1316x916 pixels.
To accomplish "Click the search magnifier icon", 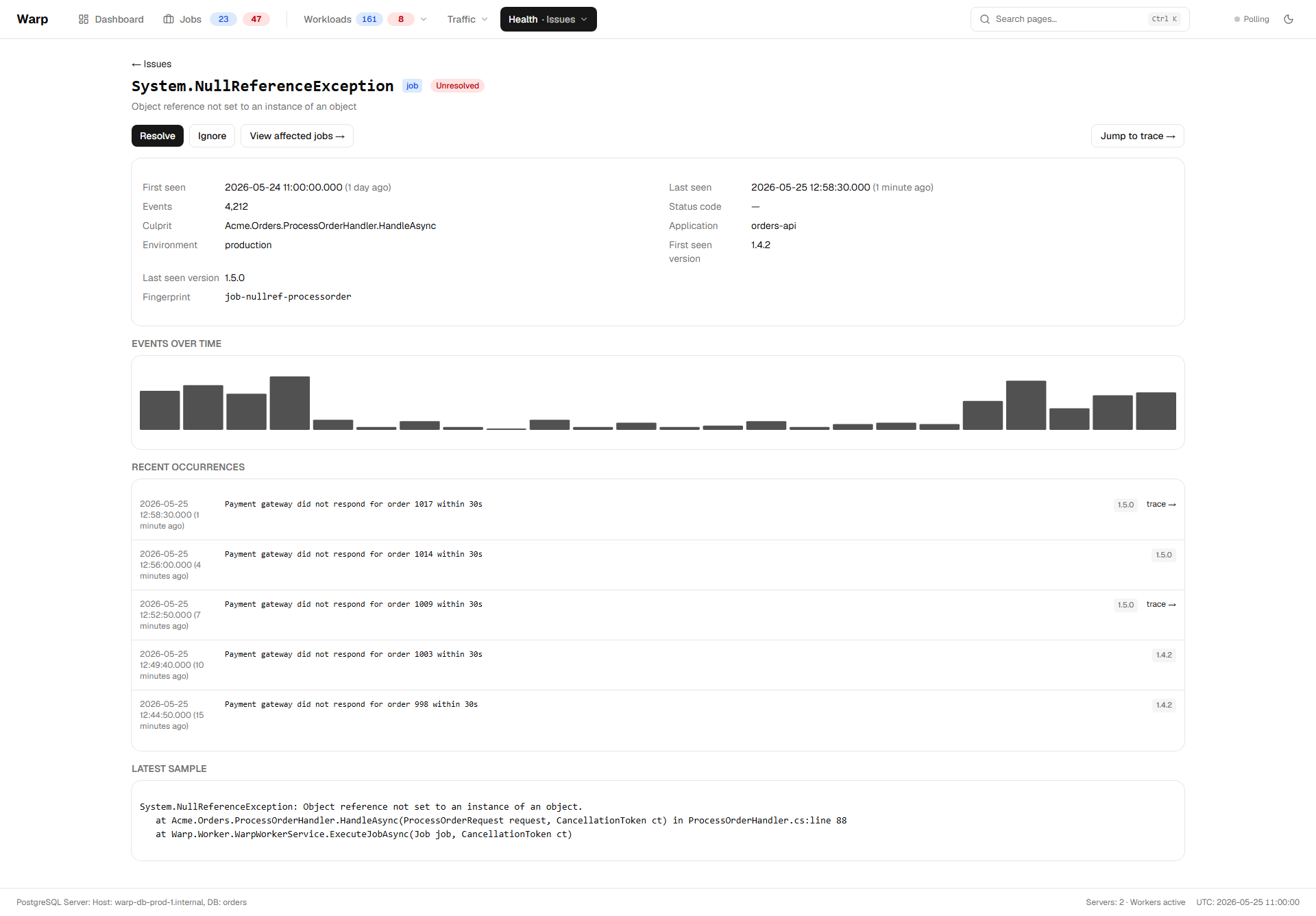I will point(985,19).
